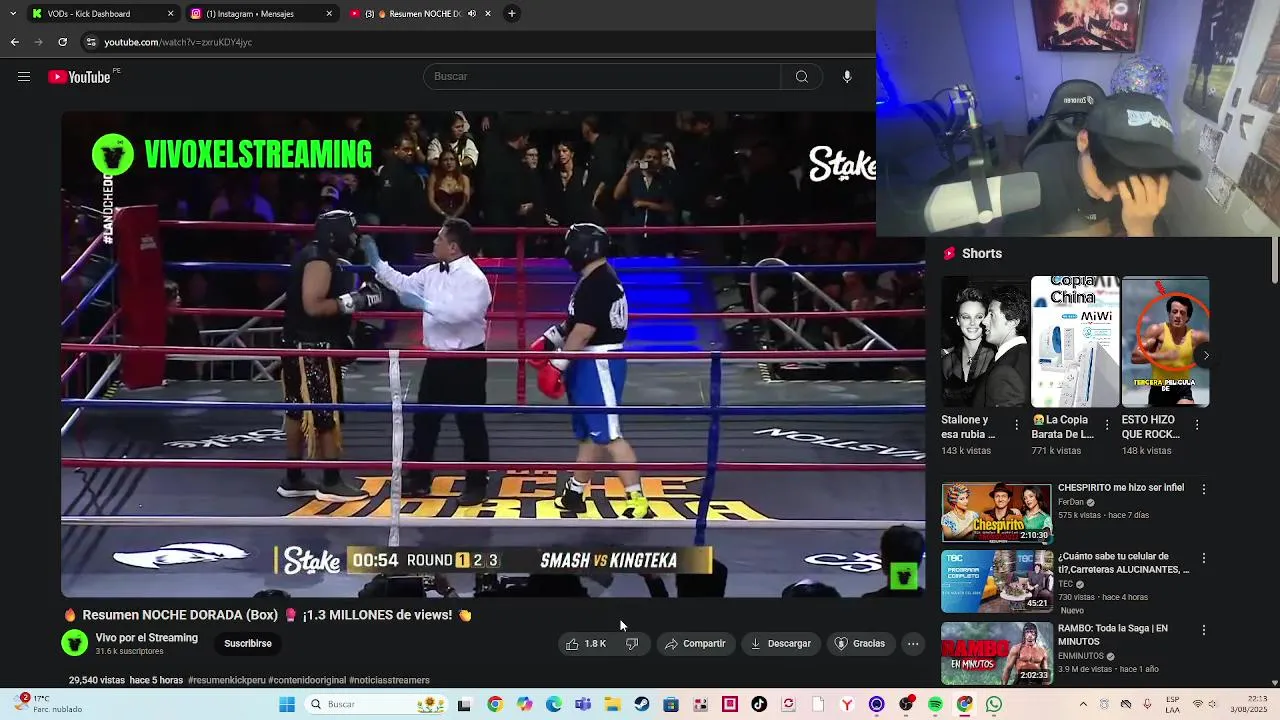Mute the YouTube tab via speaker icon

pos(472,14)
